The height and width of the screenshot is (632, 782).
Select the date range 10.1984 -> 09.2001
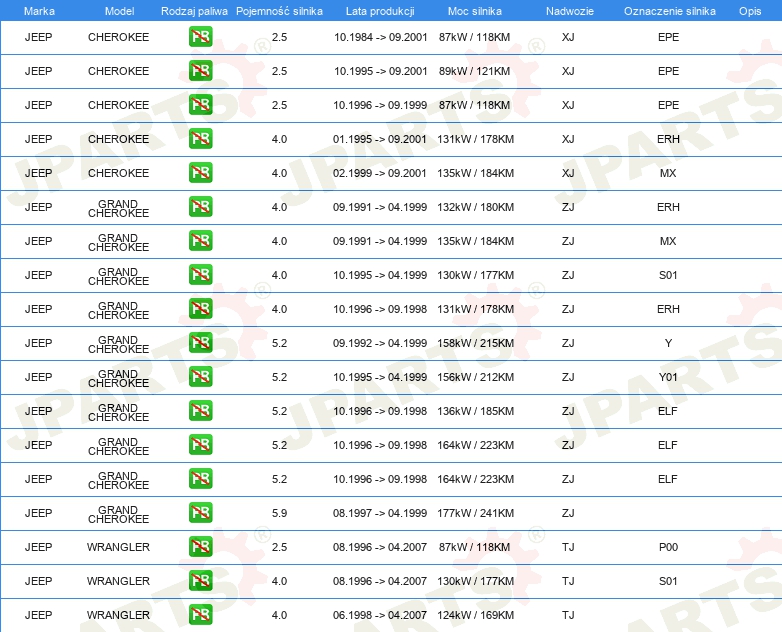pyautogui.click(x=381, y=37)
